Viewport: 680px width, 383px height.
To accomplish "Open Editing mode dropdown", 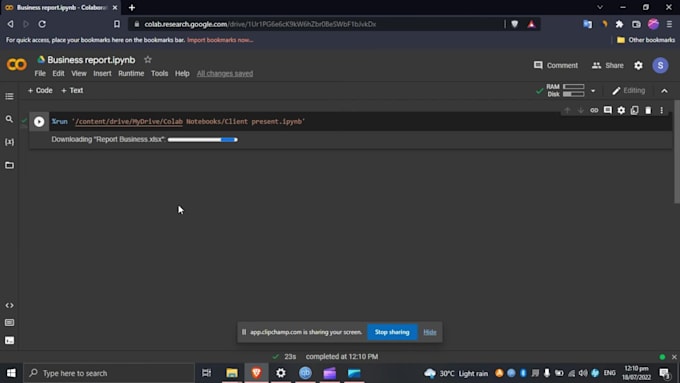I will pos(629,91).
